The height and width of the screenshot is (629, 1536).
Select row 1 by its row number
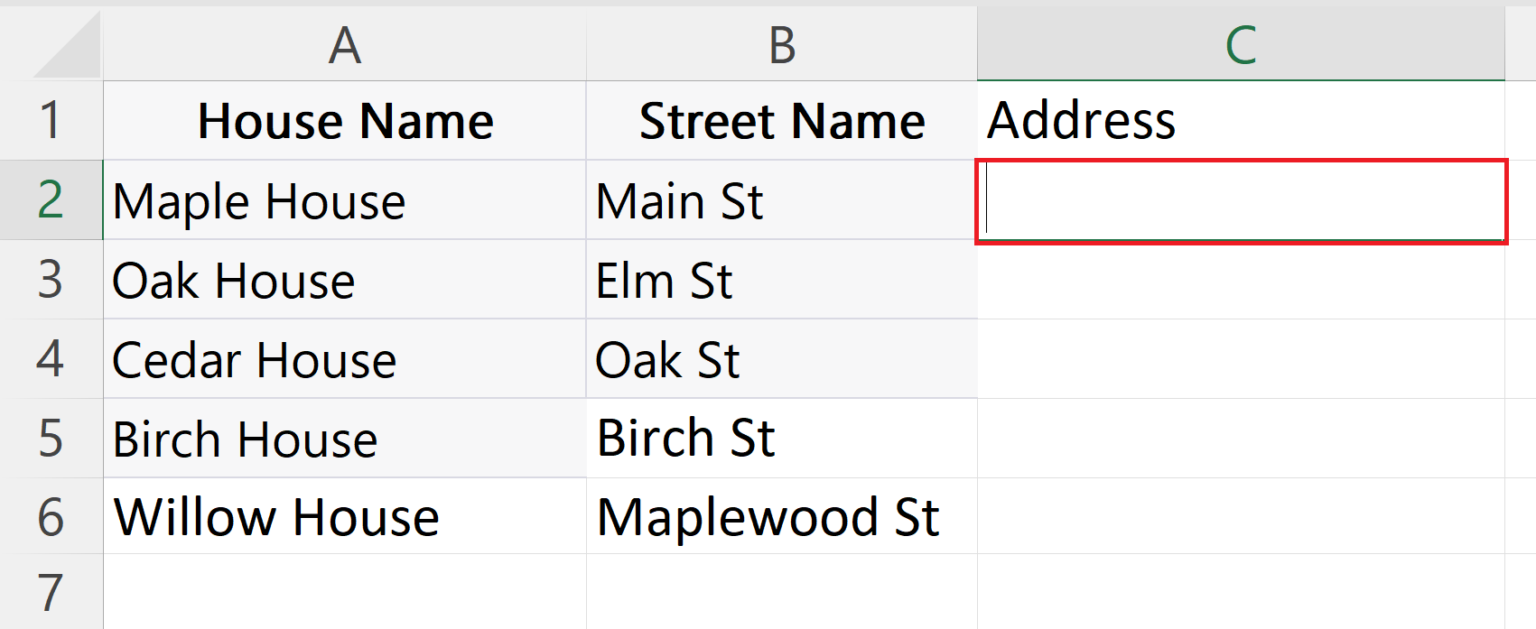click(x=50, y=120)
